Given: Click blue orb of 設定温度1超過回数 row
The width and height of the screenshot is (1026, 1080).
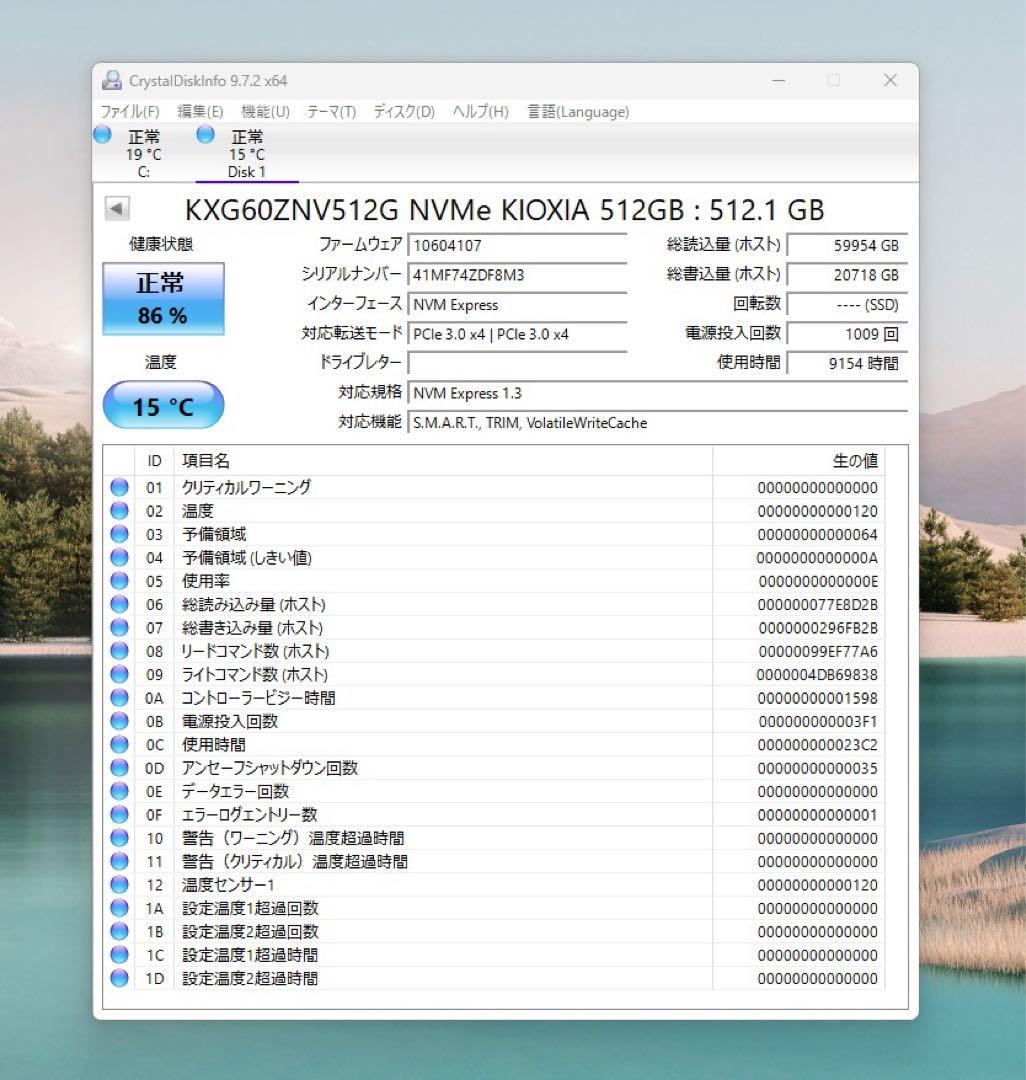Looking at the screenshot, I should click(x=119, y=908).
